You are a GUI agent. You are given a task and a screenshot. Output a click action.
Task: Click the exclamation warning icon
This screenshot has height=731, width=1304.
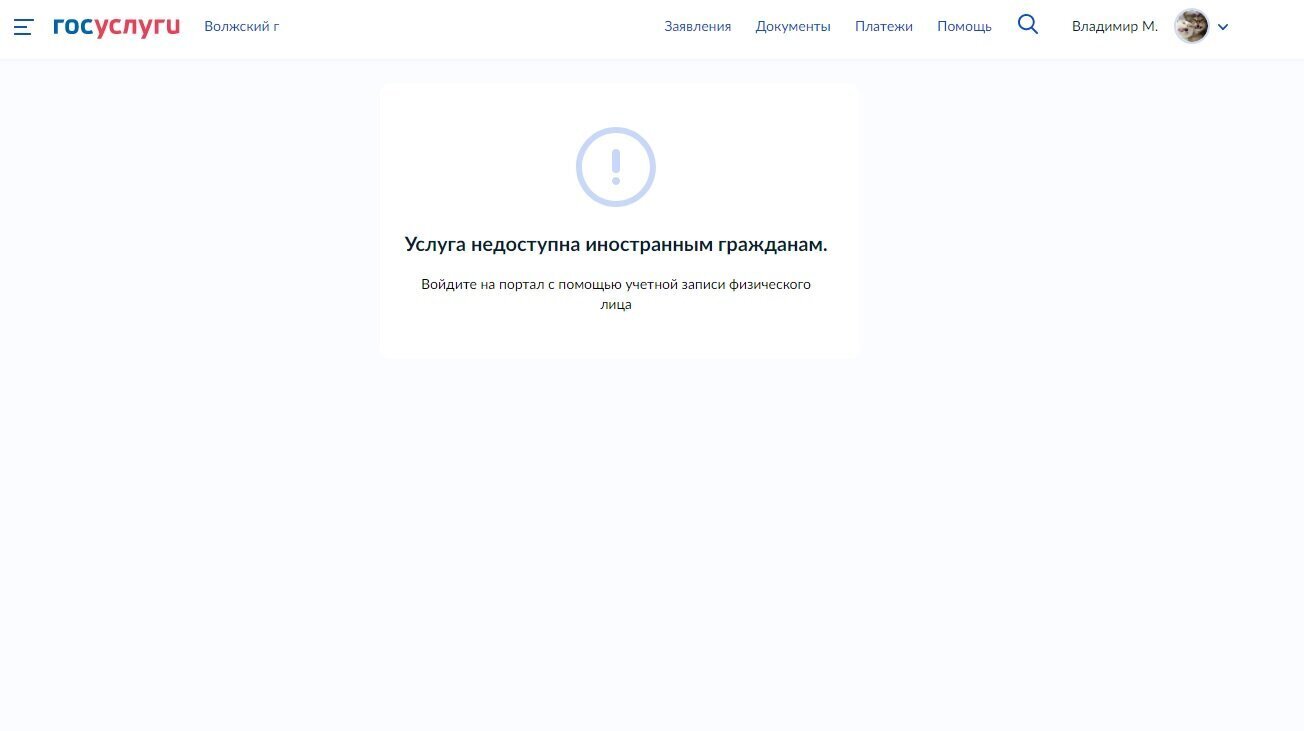point(615,167)
